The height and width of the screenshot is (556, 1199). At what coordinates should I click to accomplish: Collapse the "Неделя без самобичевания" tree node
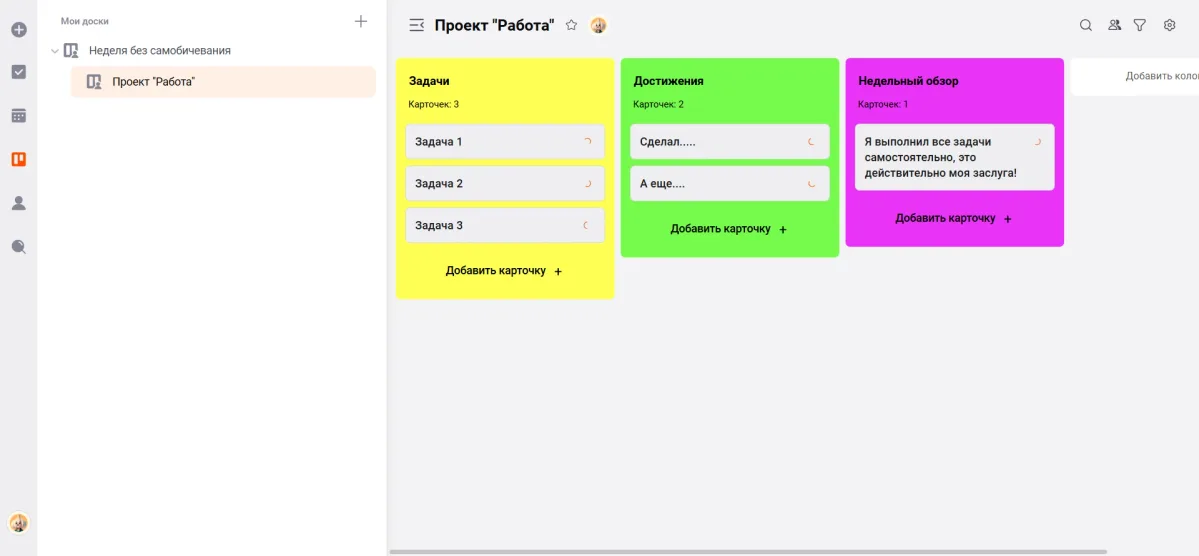tap(55, 51)
